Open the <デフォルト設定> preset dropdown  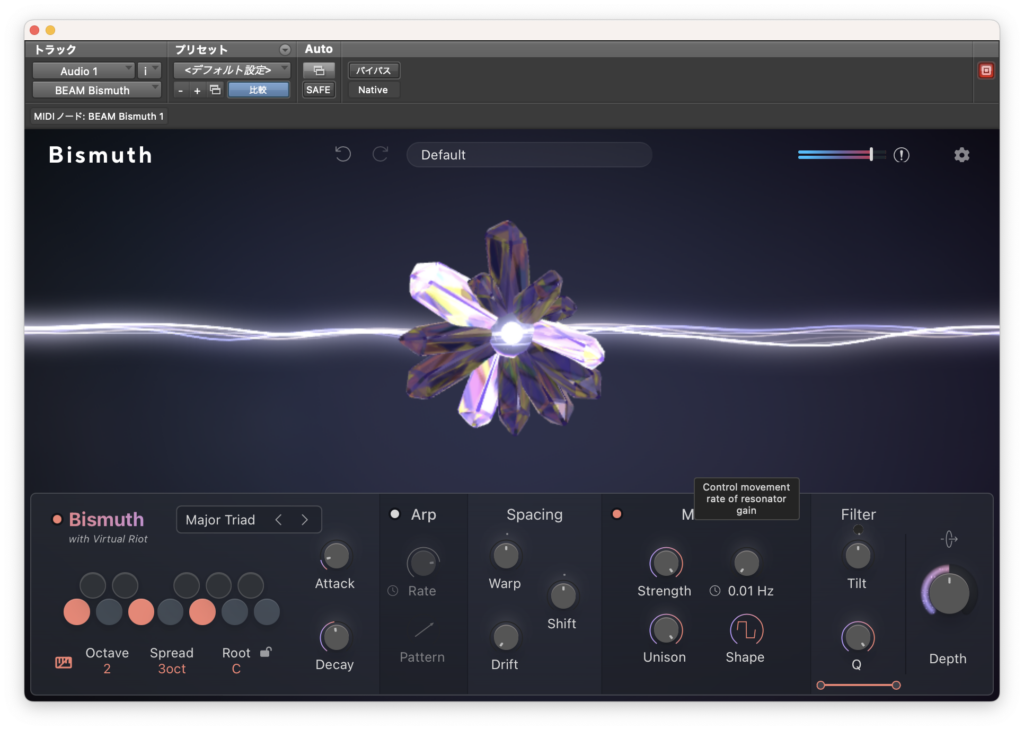(x=232, y=70)
